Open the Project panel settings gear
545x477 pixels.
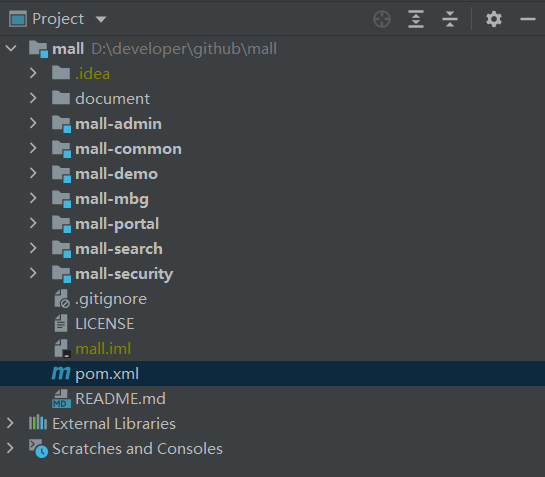coord(494,19)
